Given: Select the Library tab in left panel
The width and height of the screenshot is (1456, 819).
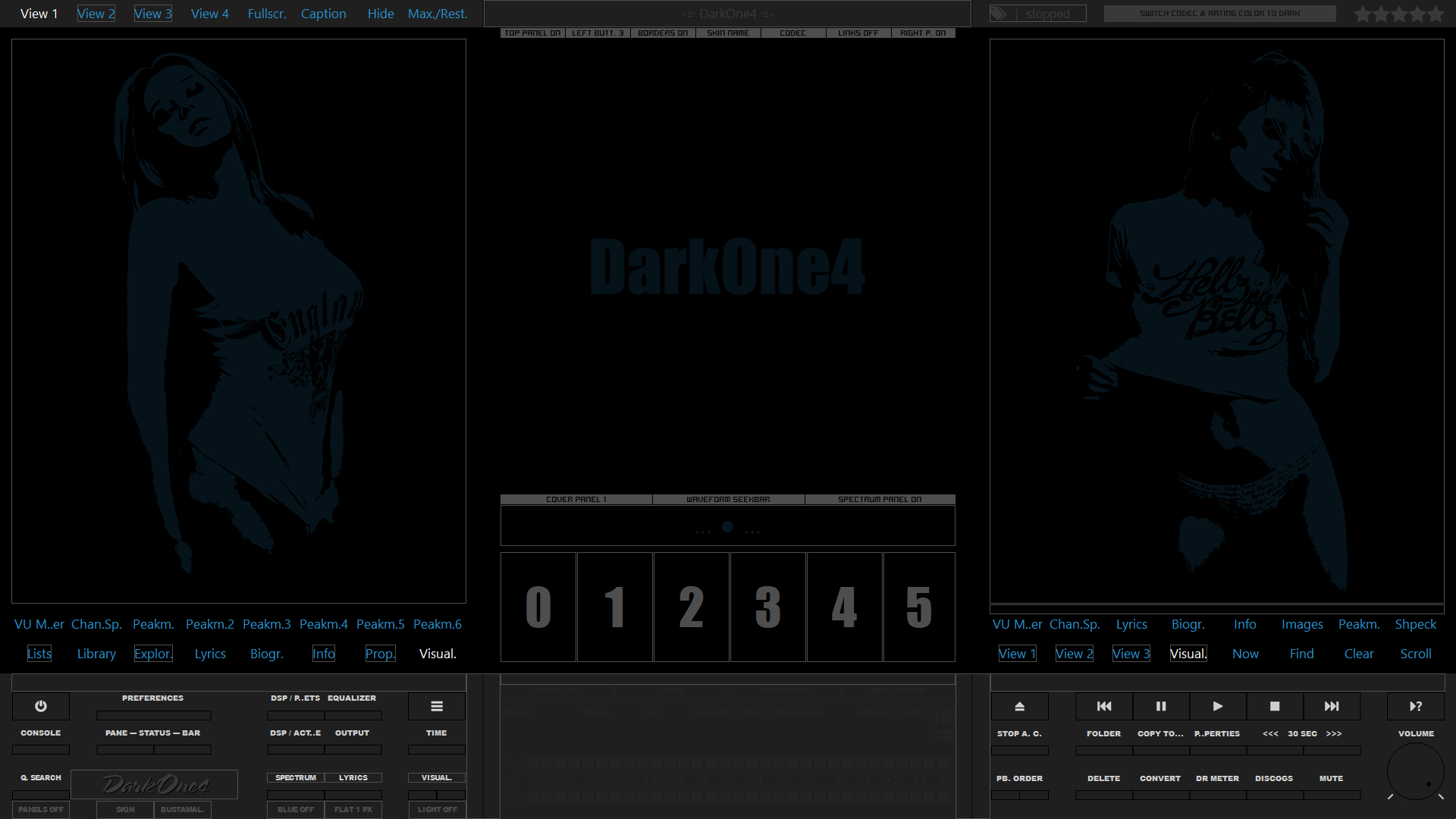Looking at the screenshot, I should [x=96, y=654].
